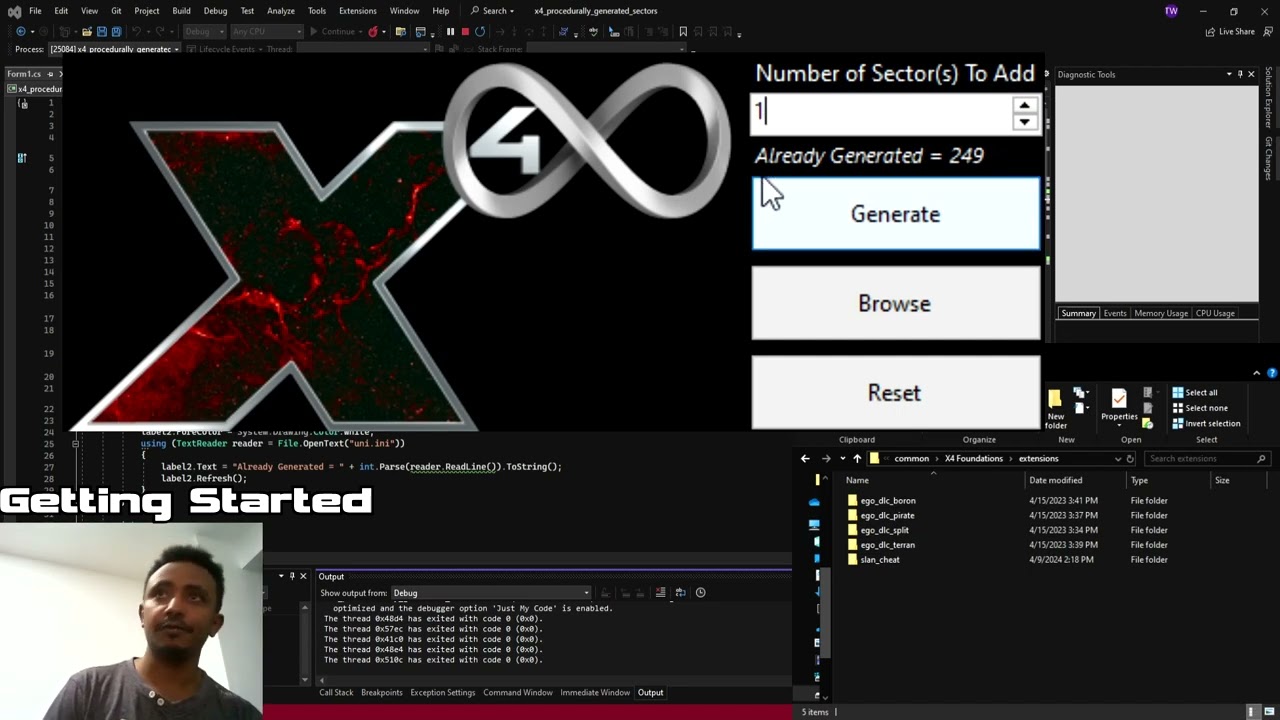Open Explorer recent locations dropdown arrow
The image size is (1280, 720).
(842, 459)
